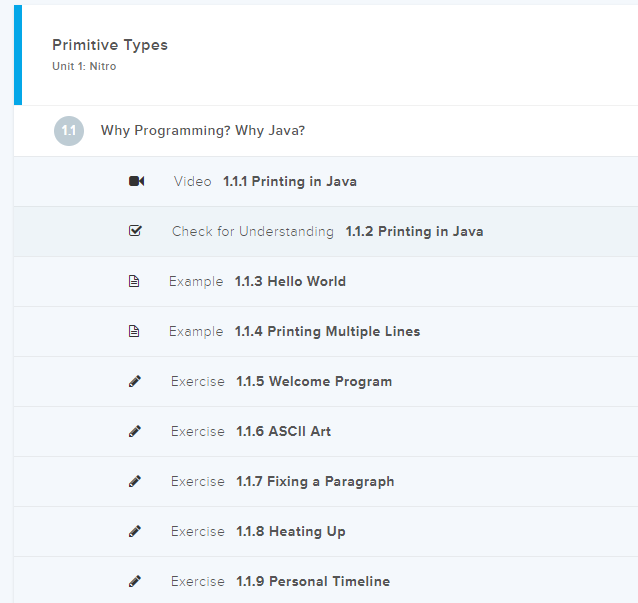This screenshot has width=638, height=603.
Task: Click the 1.1 lesson number badge
Action: tap(69, 131)
